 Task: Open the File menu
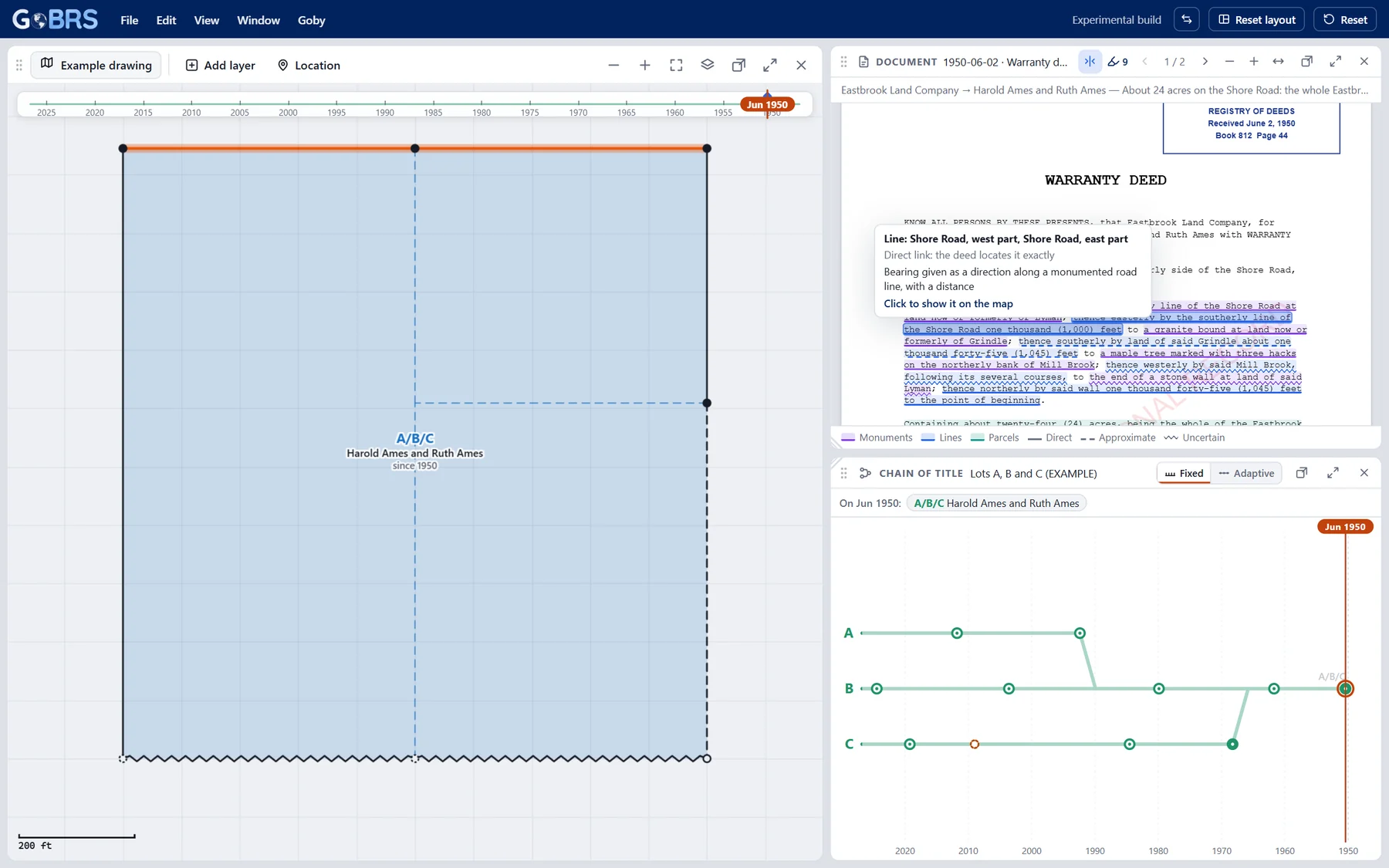coord(129,20)
